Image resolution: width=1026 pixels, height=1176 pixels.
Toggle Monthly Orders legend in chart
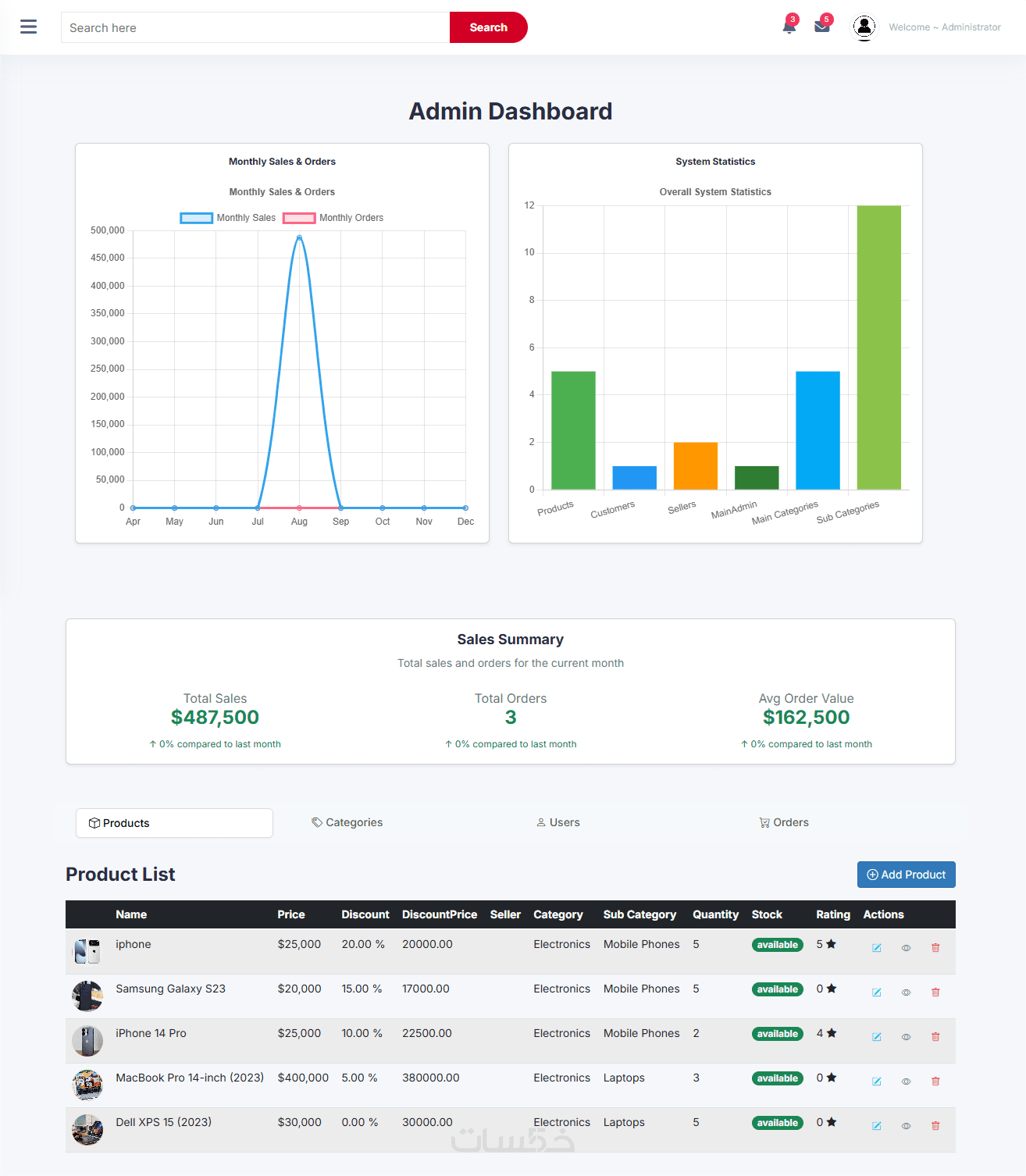(x=333, y=218)
